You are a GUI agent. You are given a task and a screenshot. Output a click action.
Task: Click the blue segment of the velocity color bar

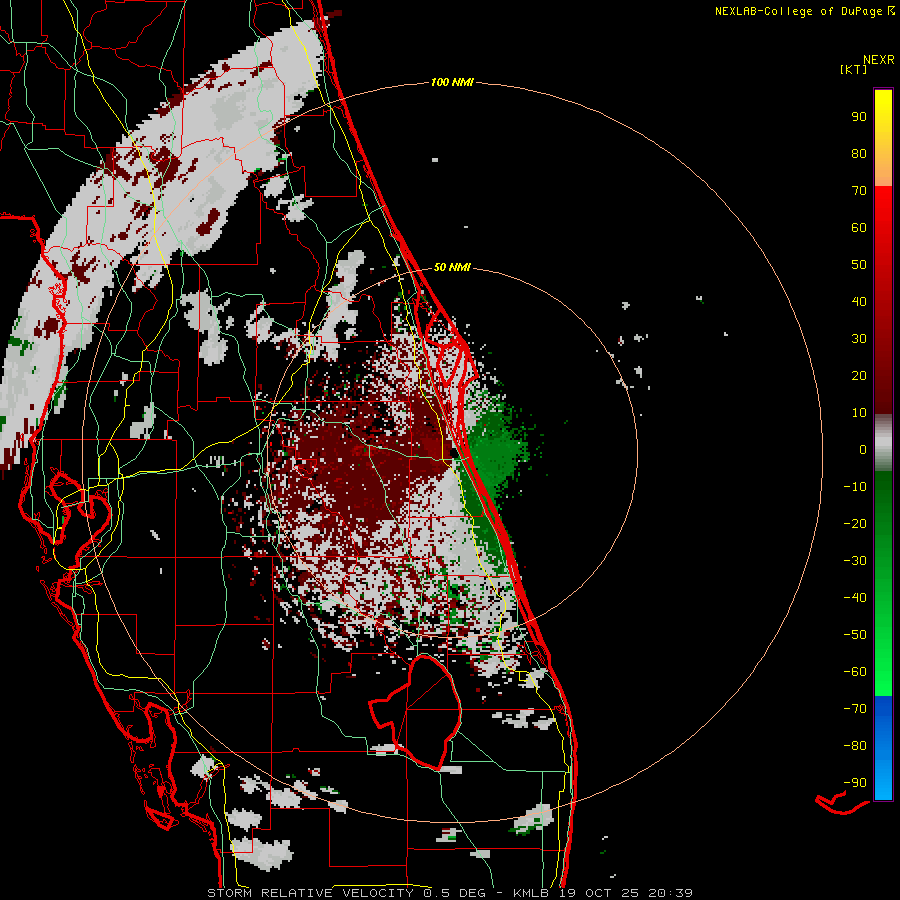pyautogui.click(x=883, y=748)
